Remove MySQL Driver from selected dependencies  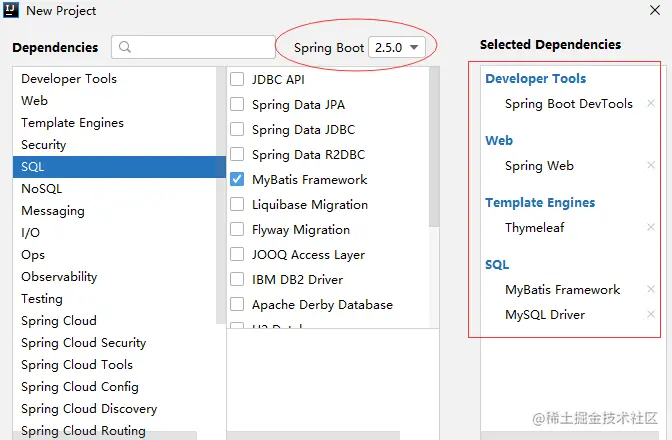point(651,315)
